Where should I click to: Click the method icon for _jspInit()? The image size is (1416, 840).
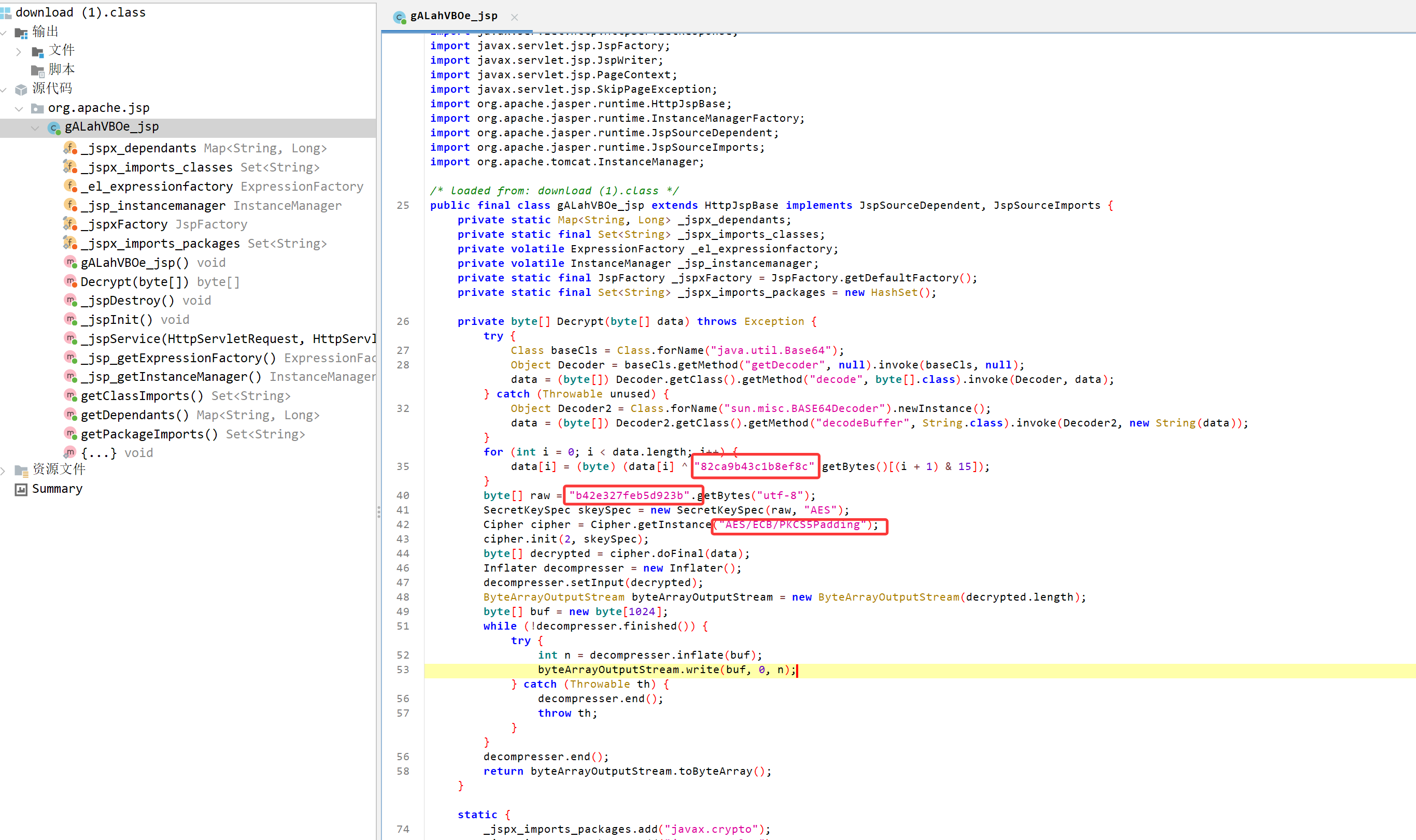tap(70, 319)
